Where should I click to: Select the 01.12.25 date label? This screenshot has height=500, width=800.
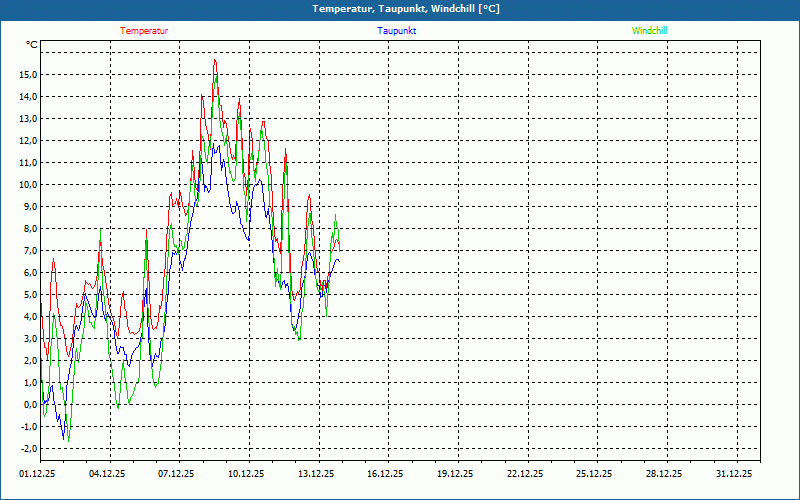[37, 475]
